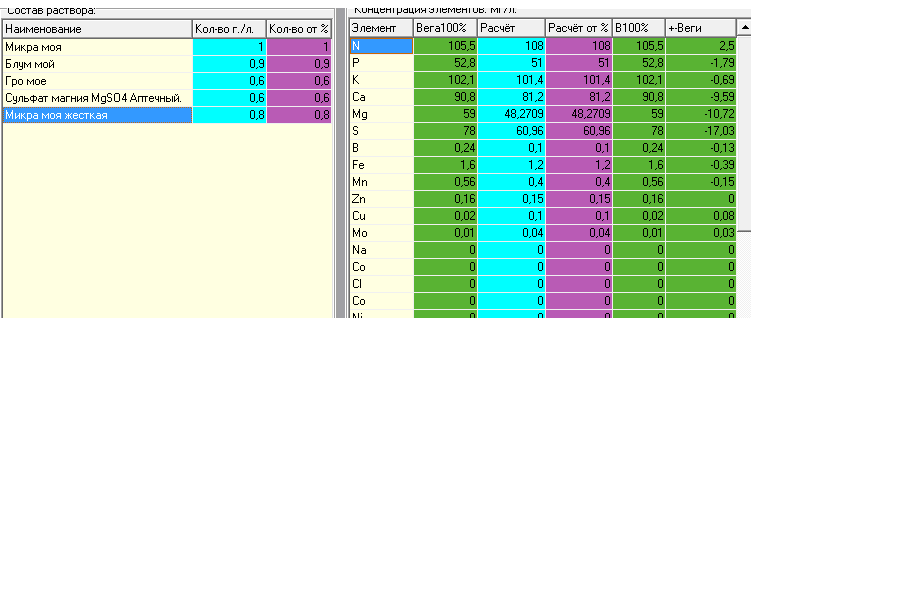Viewport: 900px width, 600px height.
Task: Click the +-Веги value -9,59 for Ca
Action: click(700, 97)
